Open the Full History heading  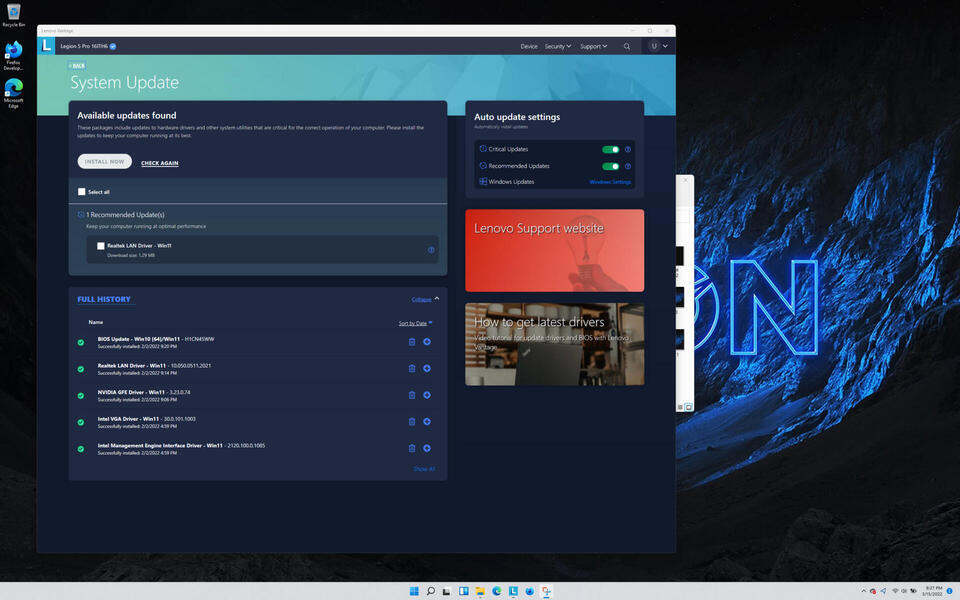click(104, 299)
